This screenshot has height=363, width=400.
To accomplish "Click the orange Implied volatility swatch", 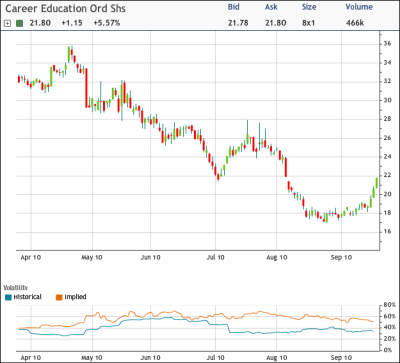I will tap(59, 297).
